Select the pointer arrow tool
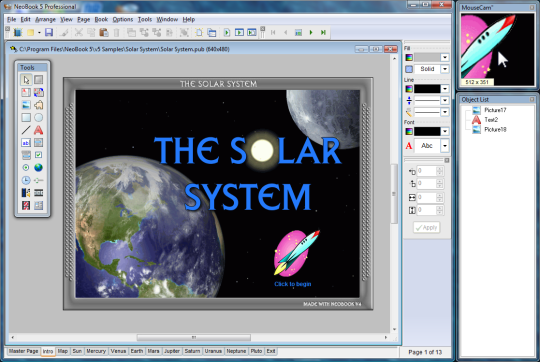The height and width of the screenshot is (362, 540). (x=26, y=80)
